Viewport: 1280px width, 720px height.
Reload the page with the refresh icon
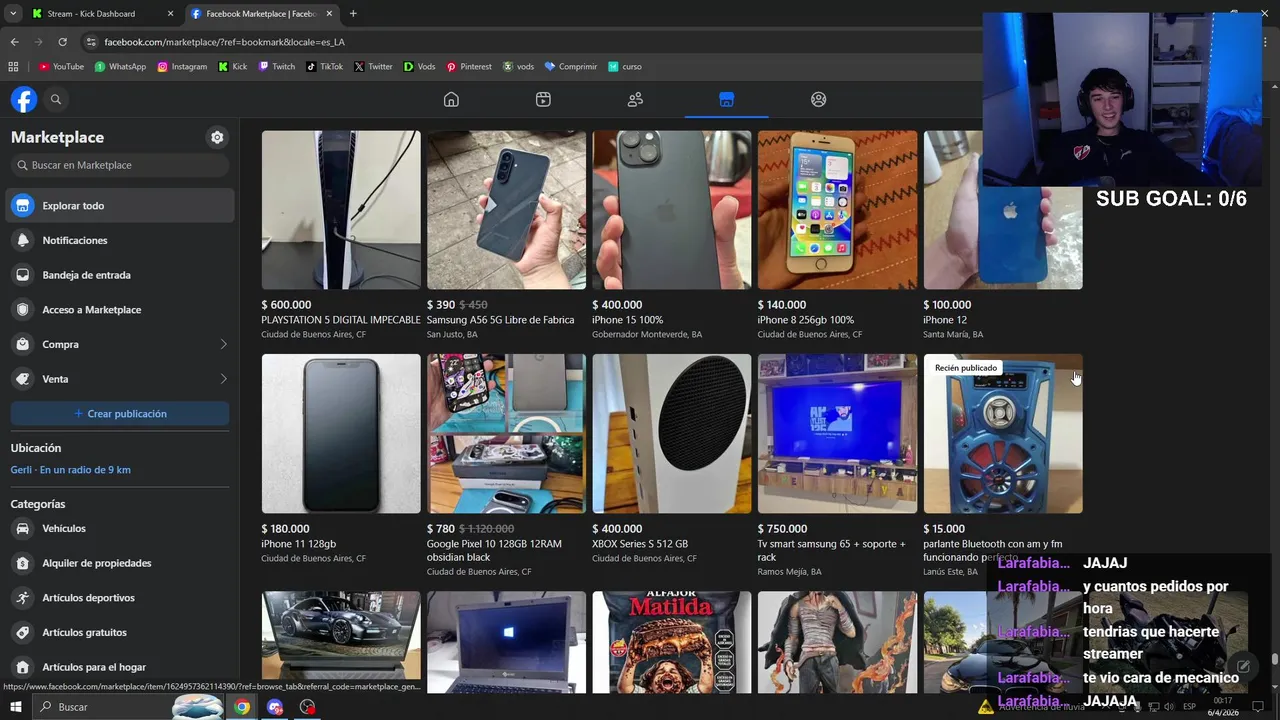(62, 42)
